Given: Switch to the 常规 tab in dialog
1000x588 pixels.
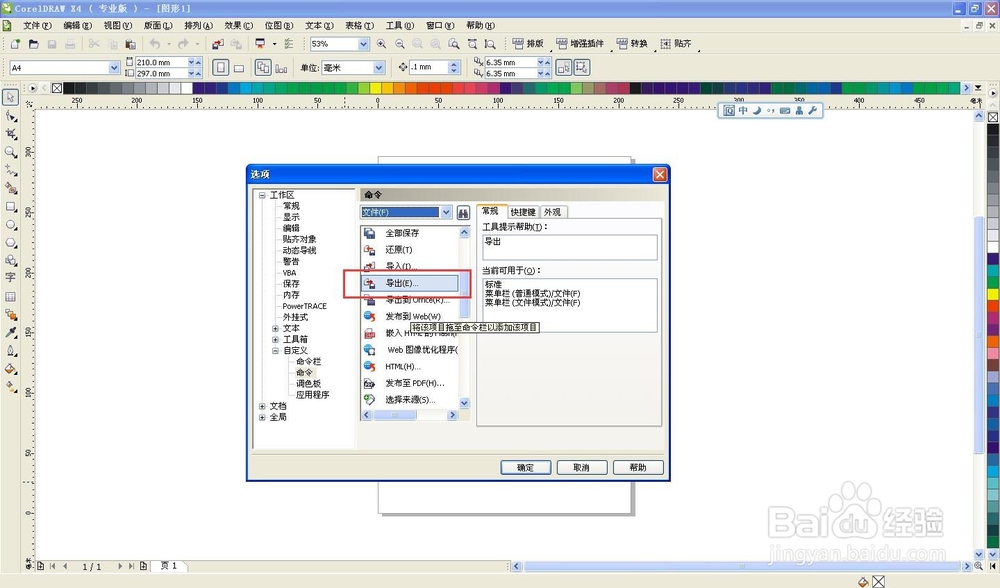Looking at the screenshot, I should point(490,211).
